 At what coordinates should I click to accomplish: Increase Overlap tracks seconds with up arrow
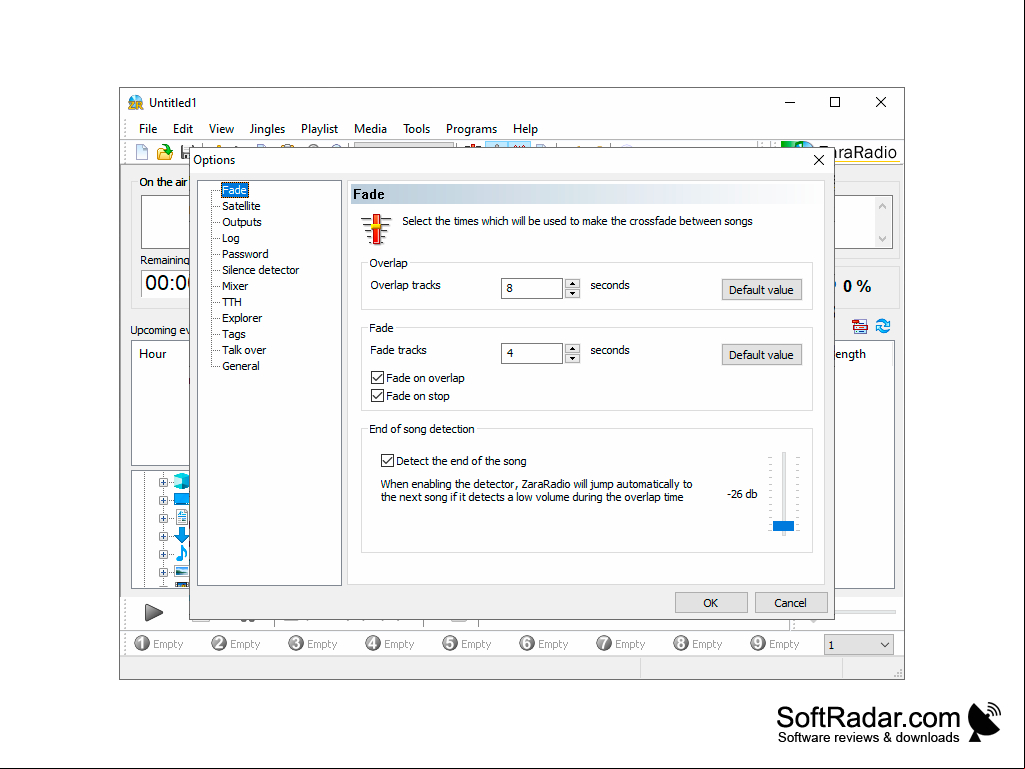572,284
